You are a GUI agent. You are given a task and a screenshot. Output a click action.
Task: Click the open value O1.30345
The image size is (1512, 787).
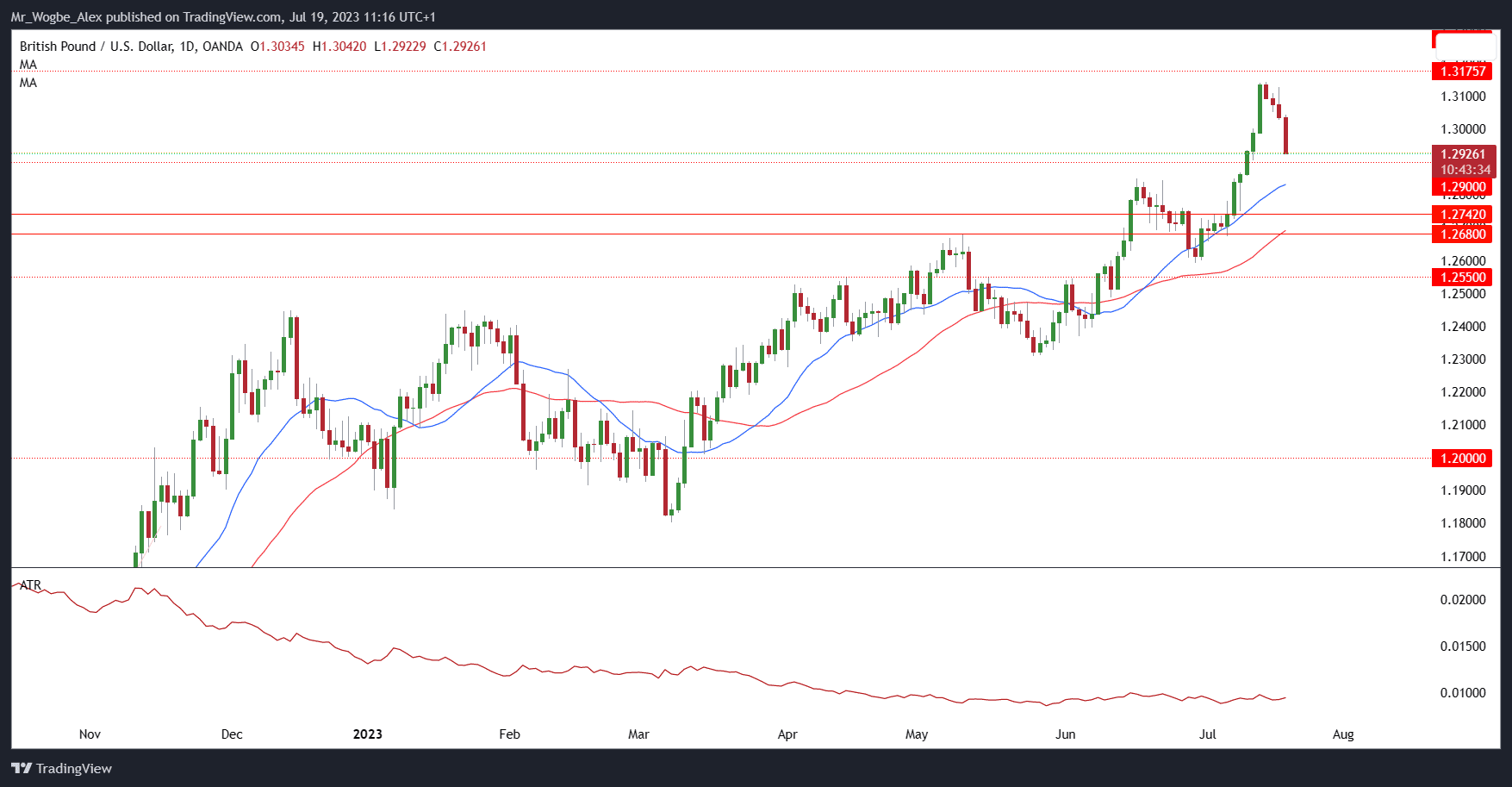point(277,47)
